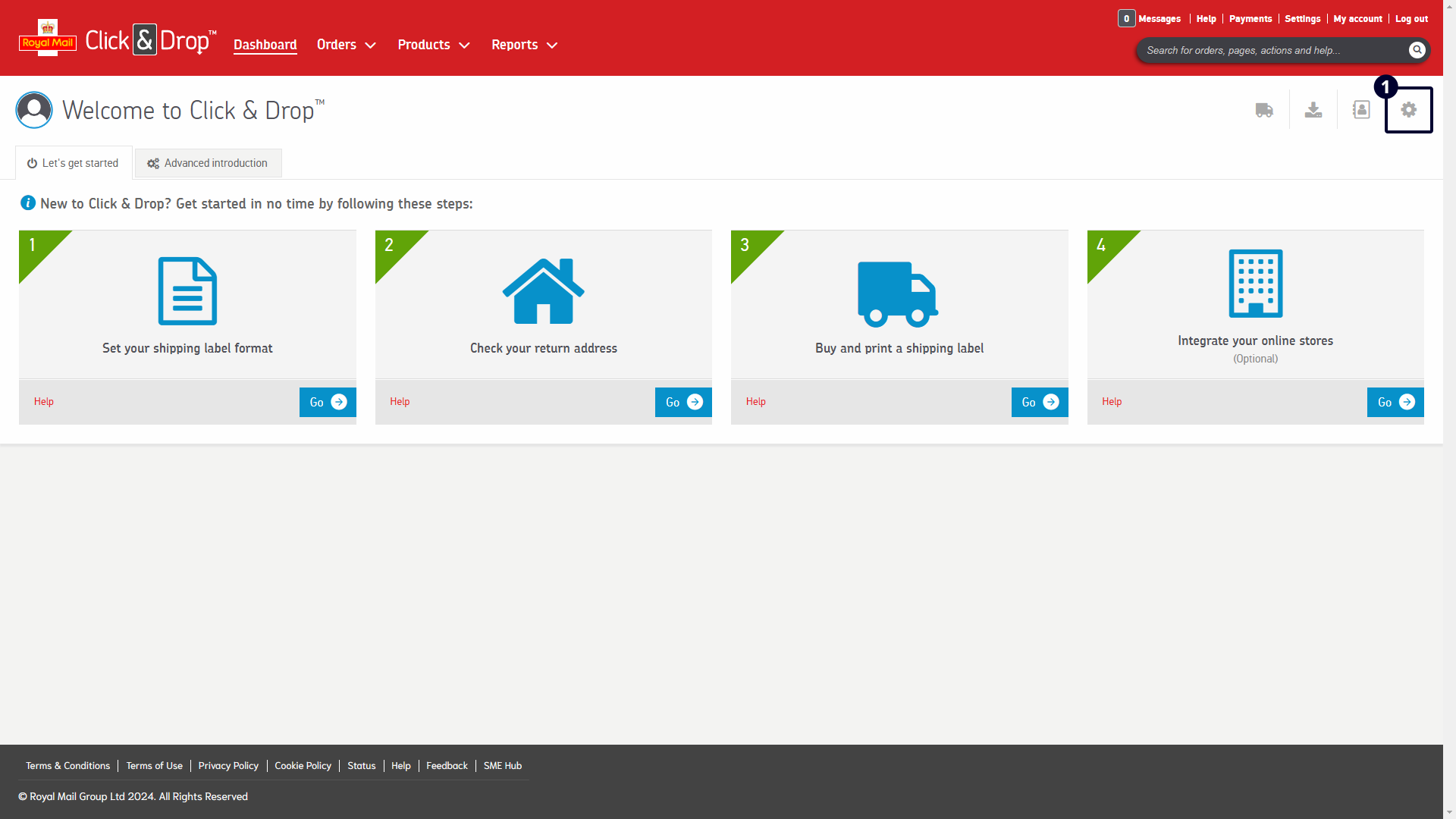Image resolution: width=1456 pixels, height=819 pixels.
Task: Switch to Let's get started tab
Action: [74, 163]
